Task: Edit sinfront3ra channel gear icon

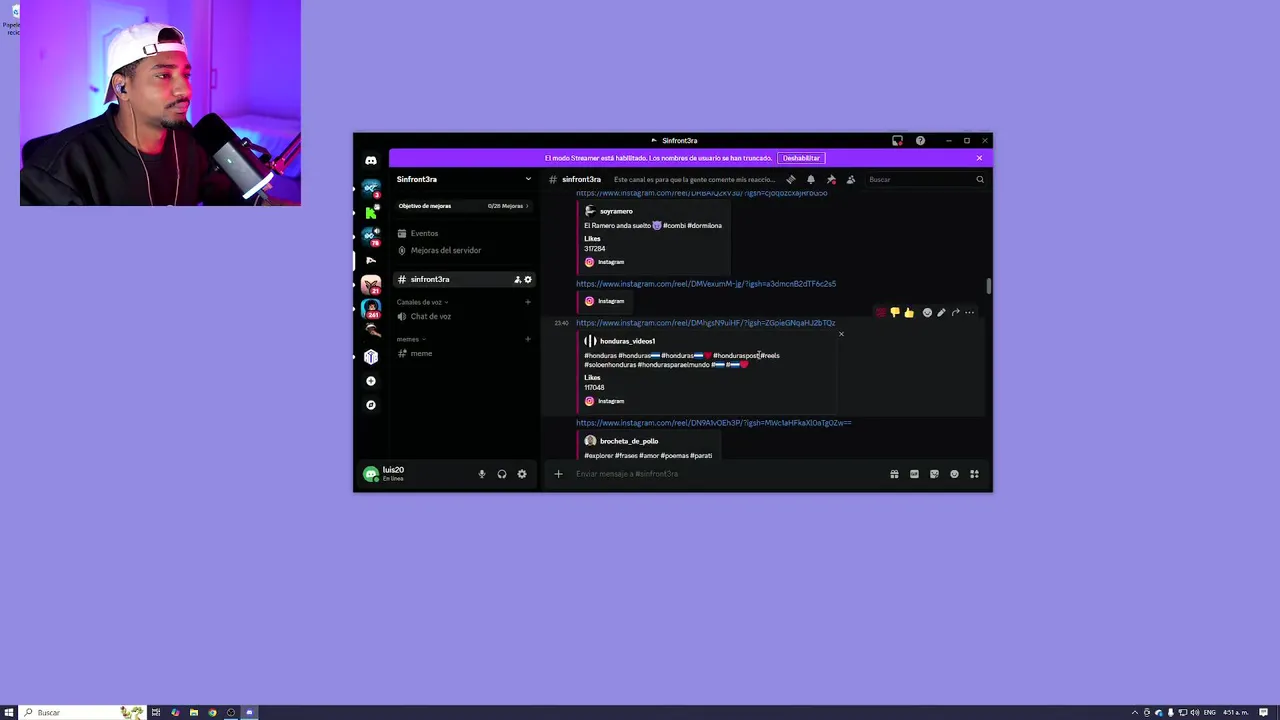Action: (528, 280)
